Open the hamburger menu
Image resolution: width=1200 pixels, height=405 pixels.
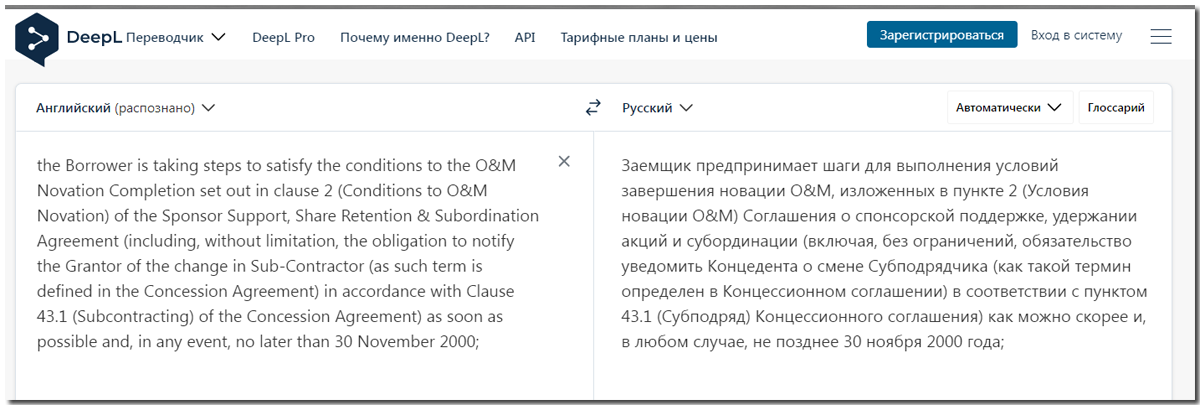[1161, 37]
